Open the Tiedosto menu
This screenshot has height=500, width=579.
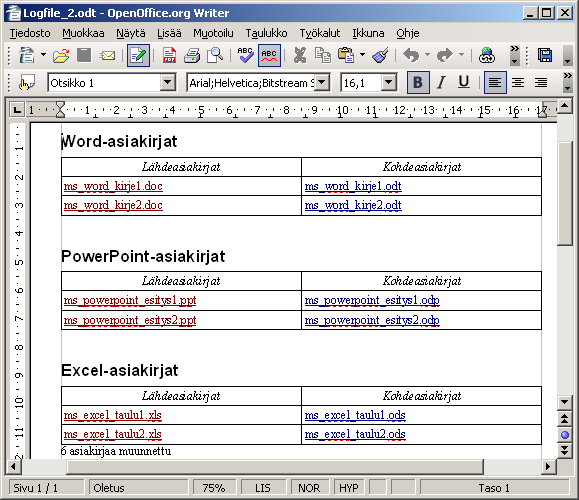[x=30, y=33]
